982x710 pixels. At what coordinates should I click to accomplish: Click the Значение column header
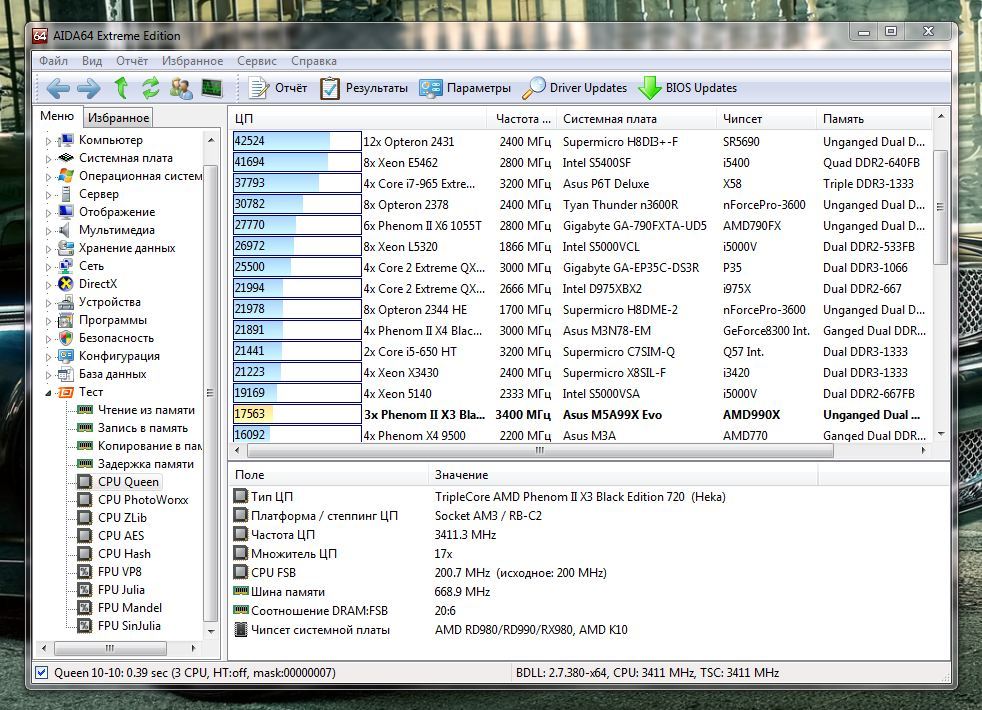[623, 475]
